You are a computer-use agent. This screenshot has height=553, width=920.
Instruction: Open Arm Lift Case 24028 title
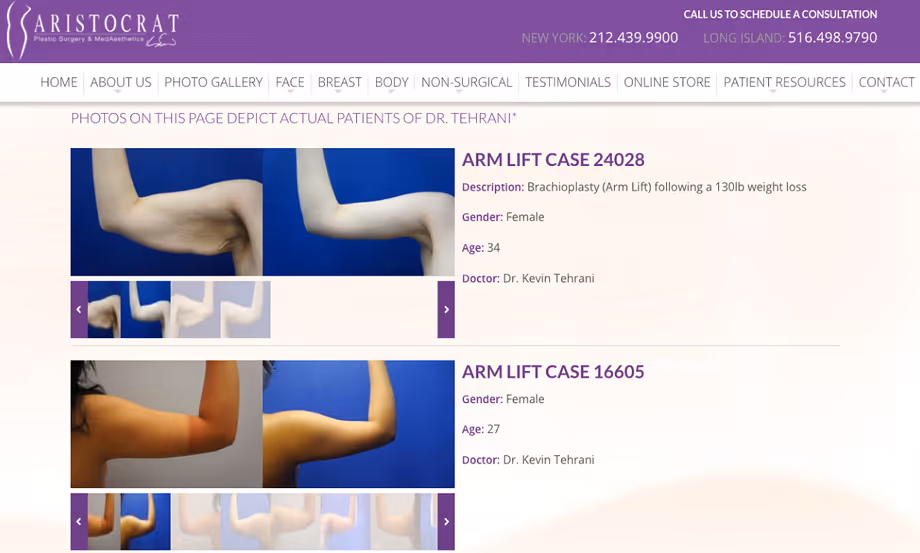click(553, 160)
